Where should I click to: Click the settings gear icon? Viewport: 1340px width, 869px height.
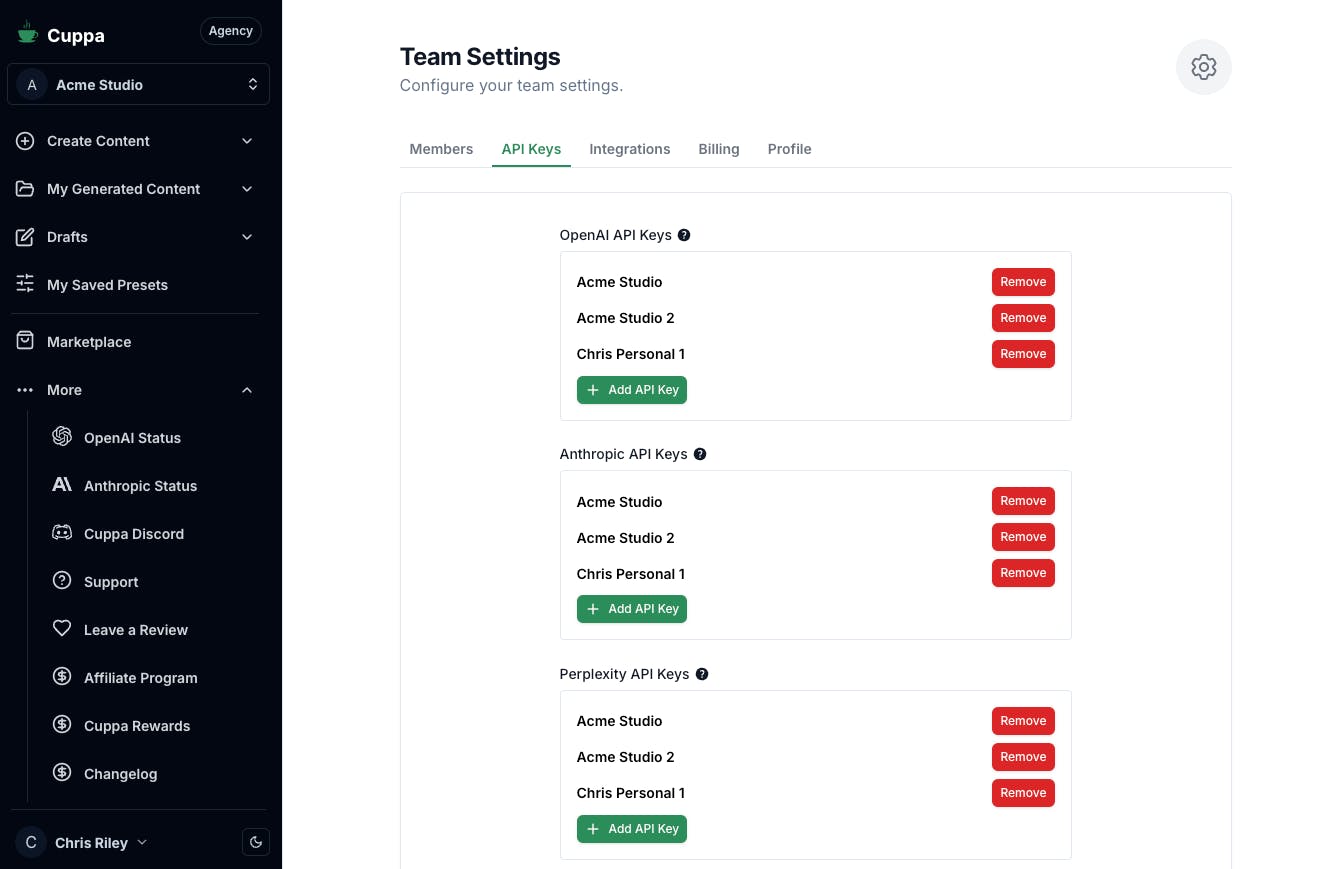1203,67
